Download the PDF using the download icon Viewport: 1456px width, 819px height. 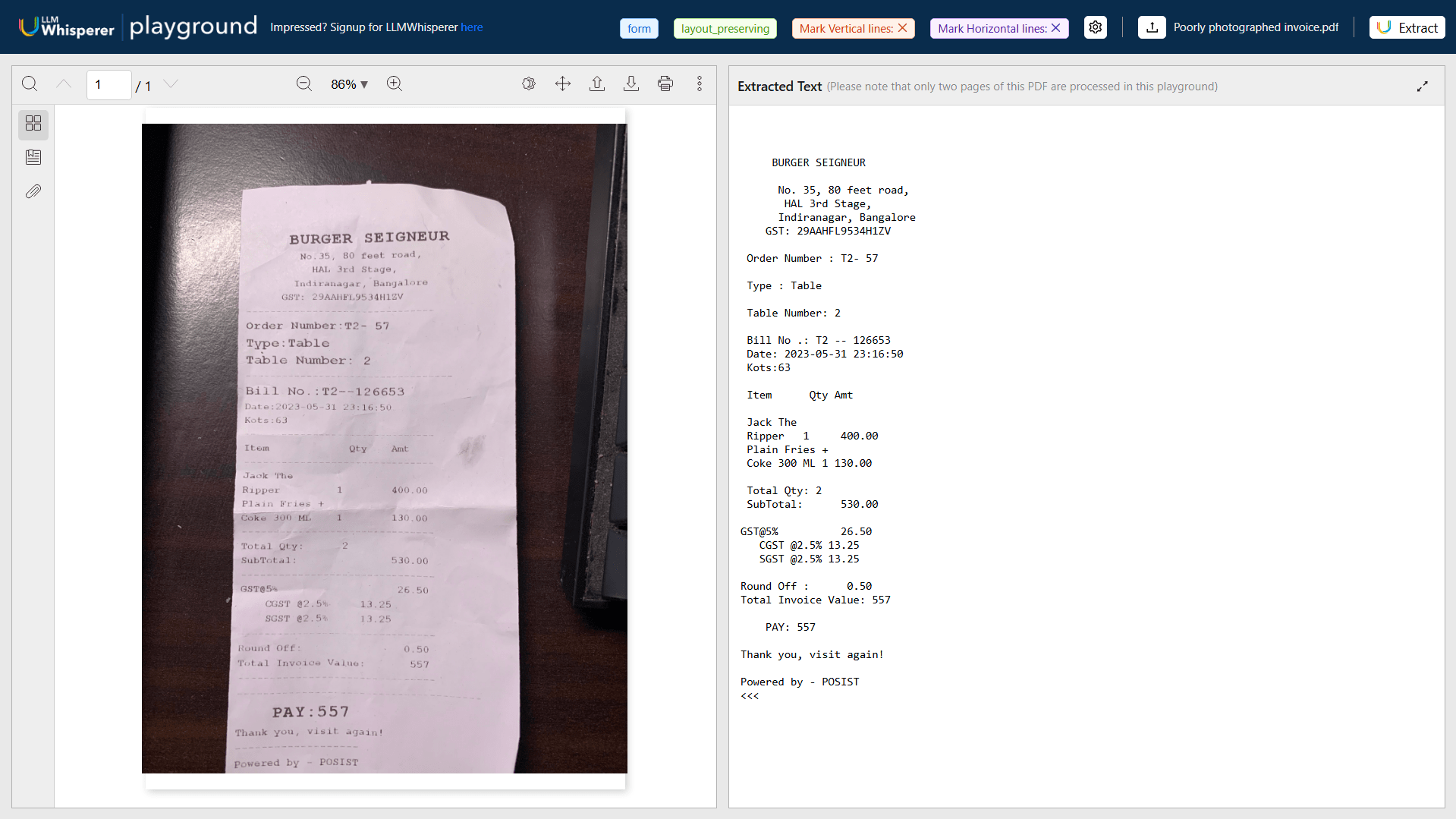[x=631, y=83]
